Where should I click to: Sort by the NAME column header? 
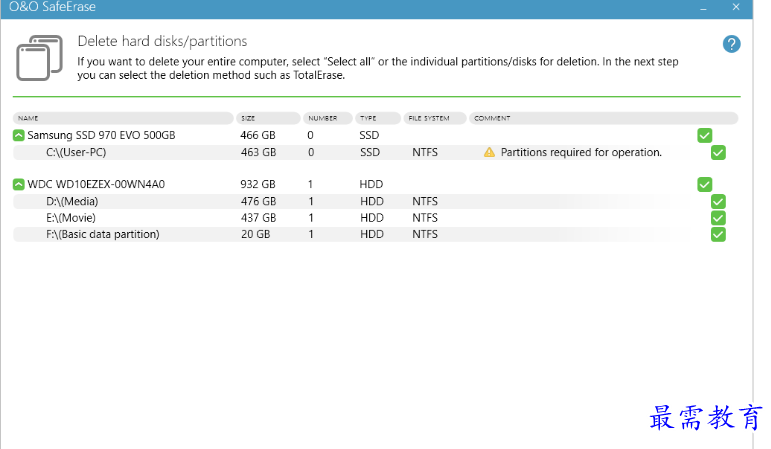point(123,118)
